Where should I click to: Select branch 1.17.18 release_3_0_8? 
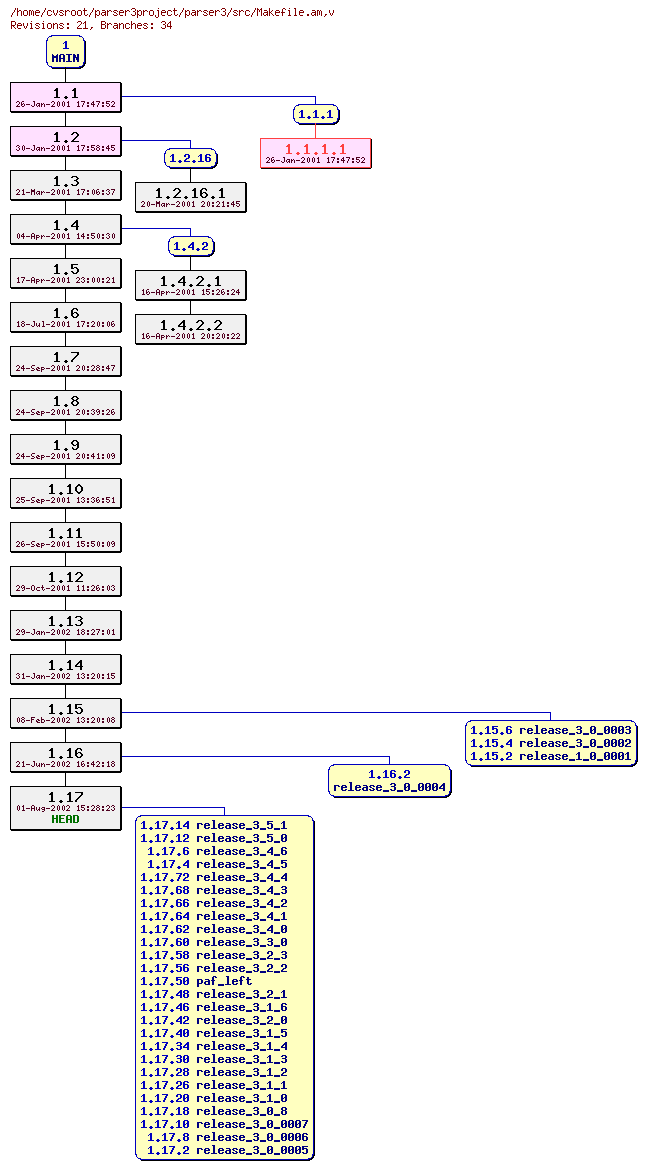(214, 1112)
